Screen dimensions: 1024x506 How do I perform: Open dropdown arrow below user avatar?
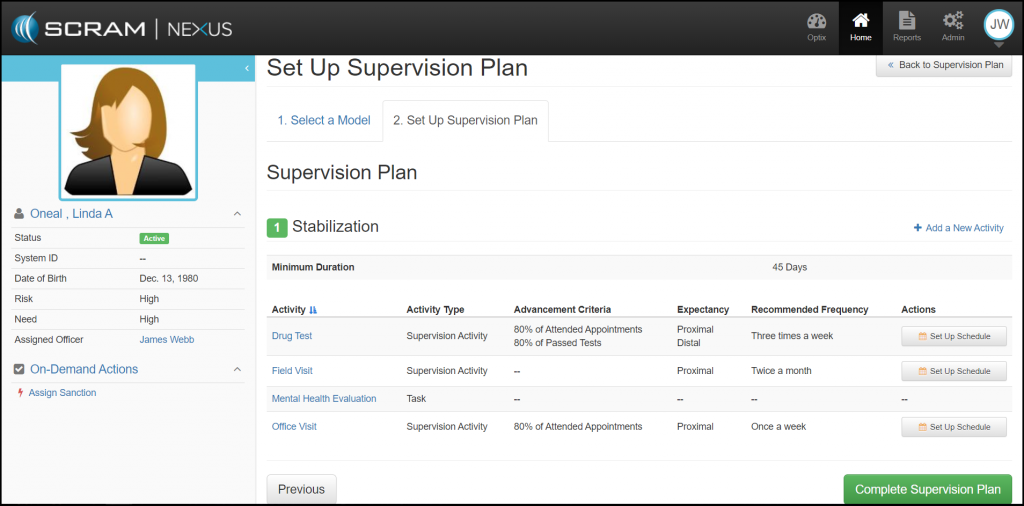click(x=998, y=45)
